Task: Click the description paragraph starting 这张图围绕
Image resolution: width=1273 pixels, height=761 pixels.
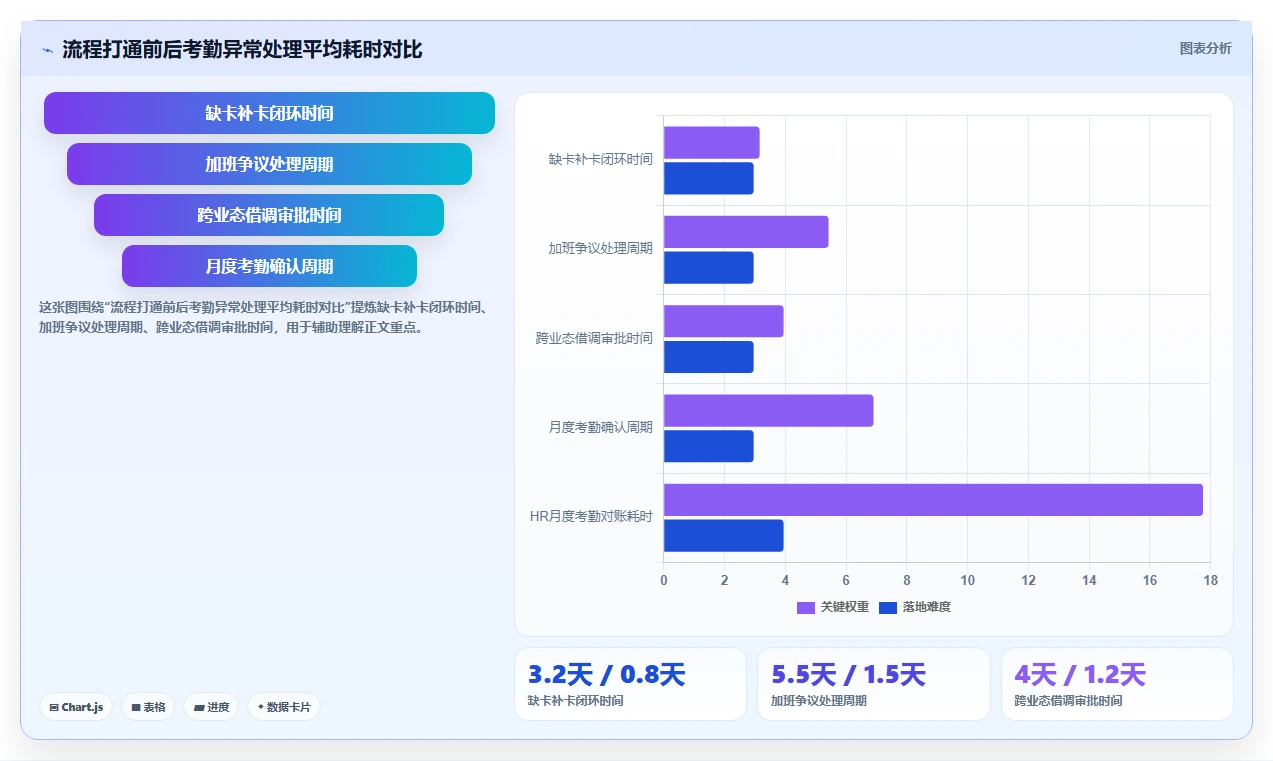Action: (x=263, y=317)
